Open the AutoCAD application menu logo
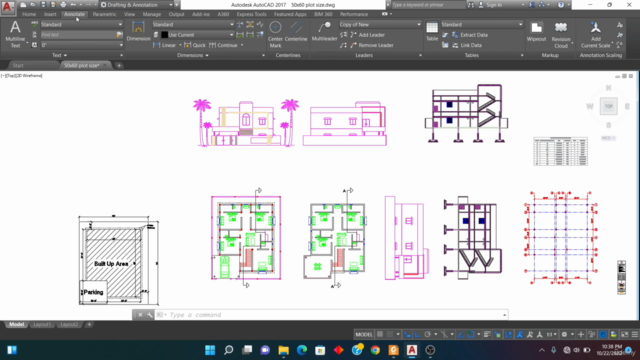The width and height of the screenshot is (640, 360). [8, 7]
